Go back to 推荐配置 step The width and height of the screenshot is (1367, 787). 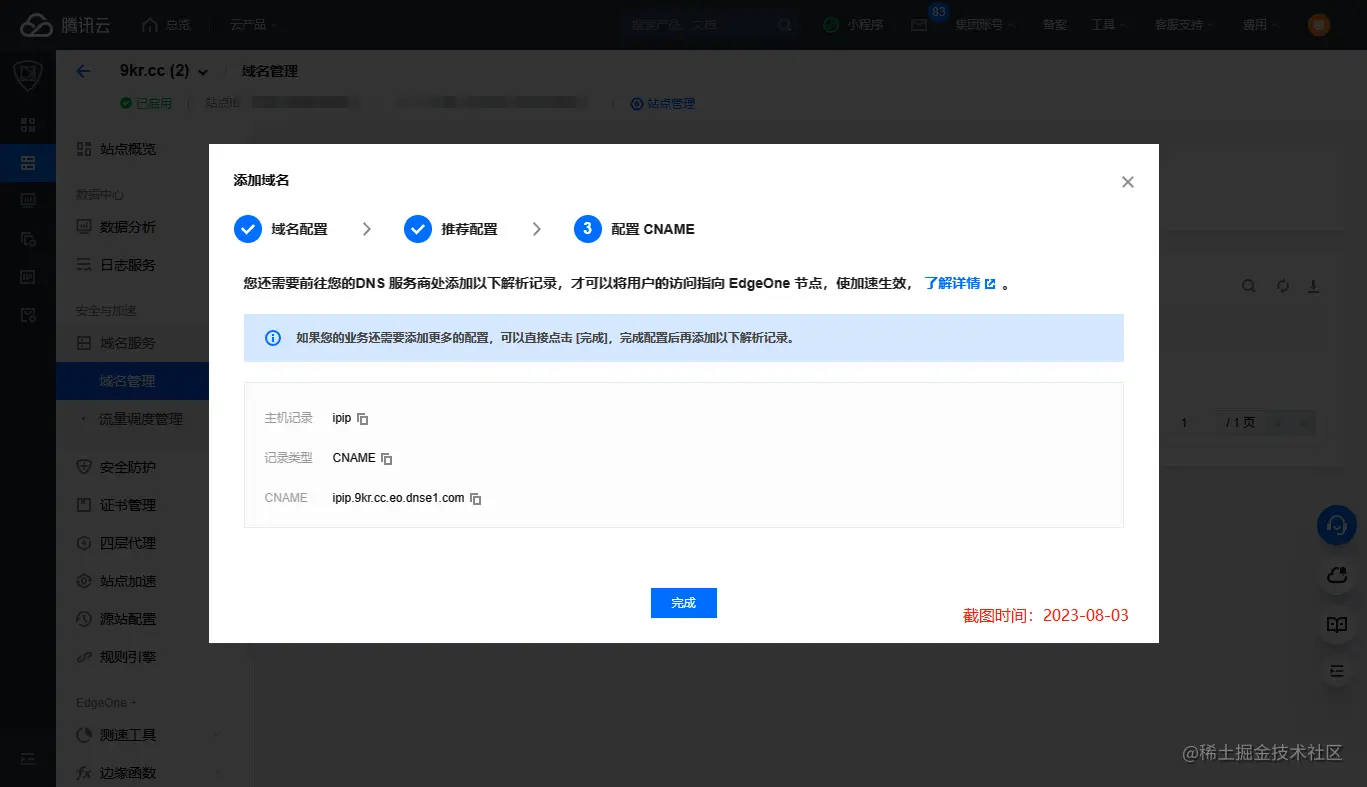click(x=451, y=229)
